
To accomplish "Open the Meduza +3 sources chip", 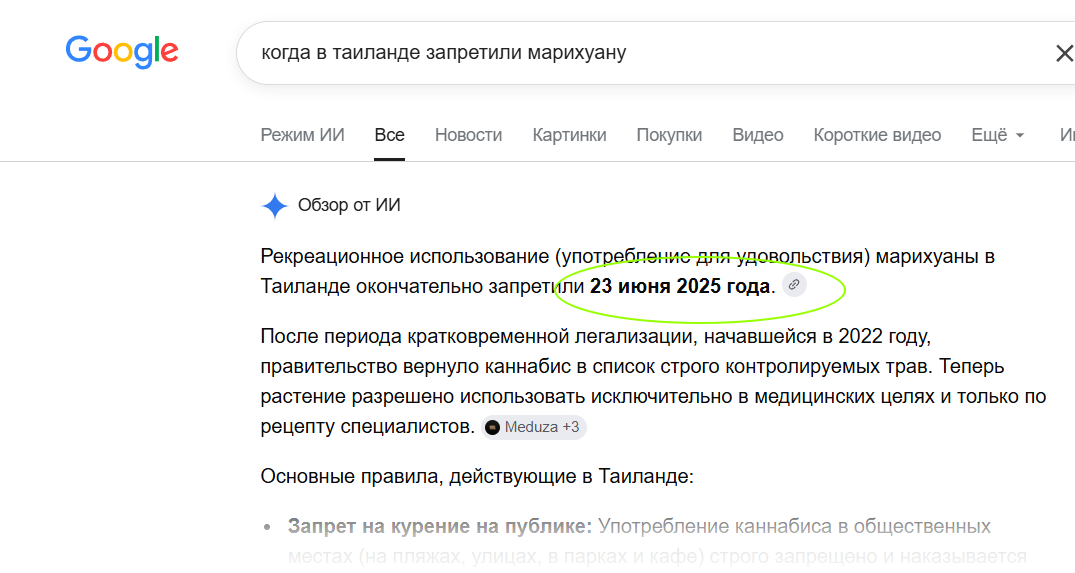I will pos(533,427).
